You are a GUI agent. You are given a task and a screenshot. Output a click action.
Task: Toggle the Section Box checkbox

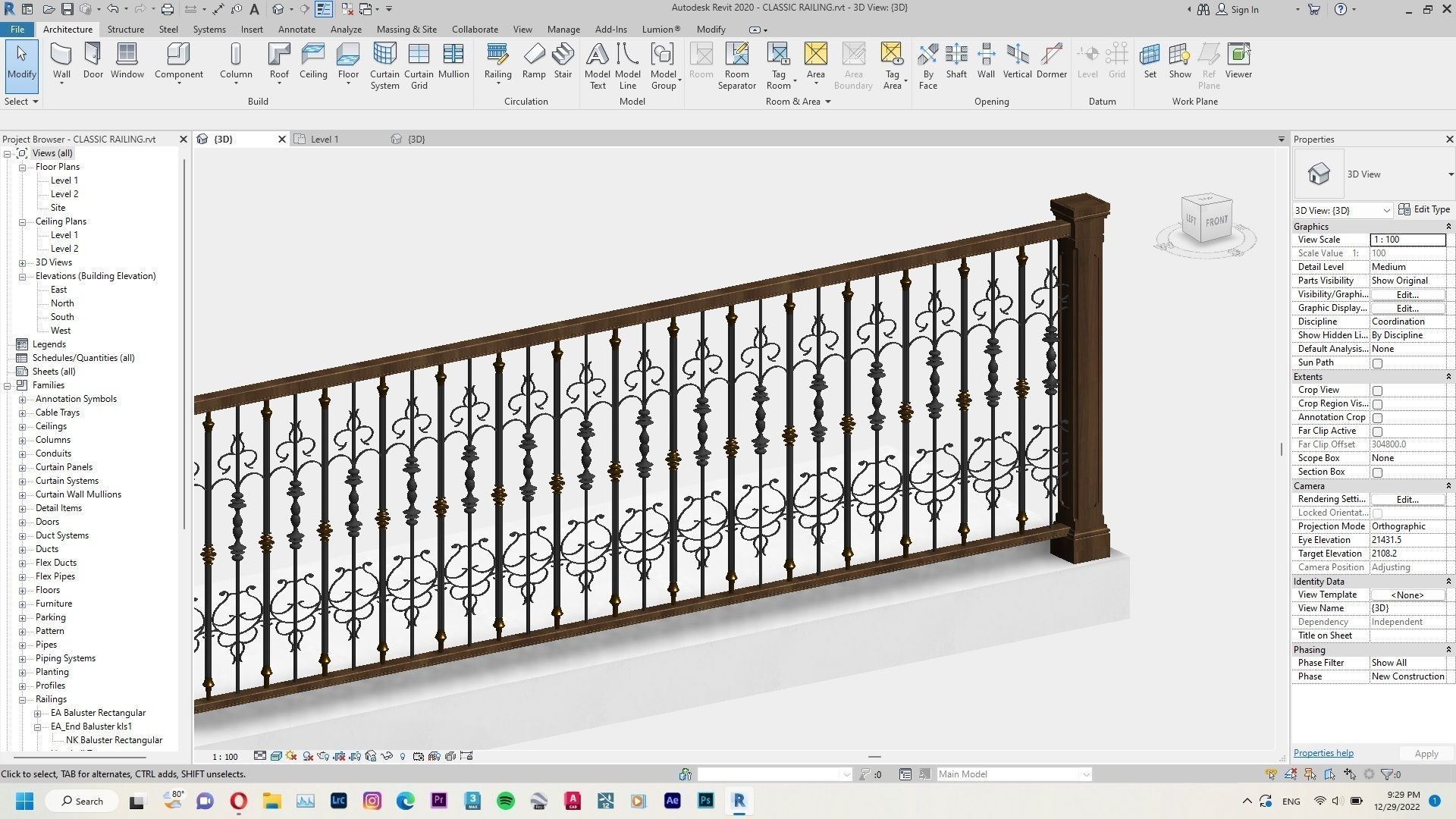coord(1377,472)
